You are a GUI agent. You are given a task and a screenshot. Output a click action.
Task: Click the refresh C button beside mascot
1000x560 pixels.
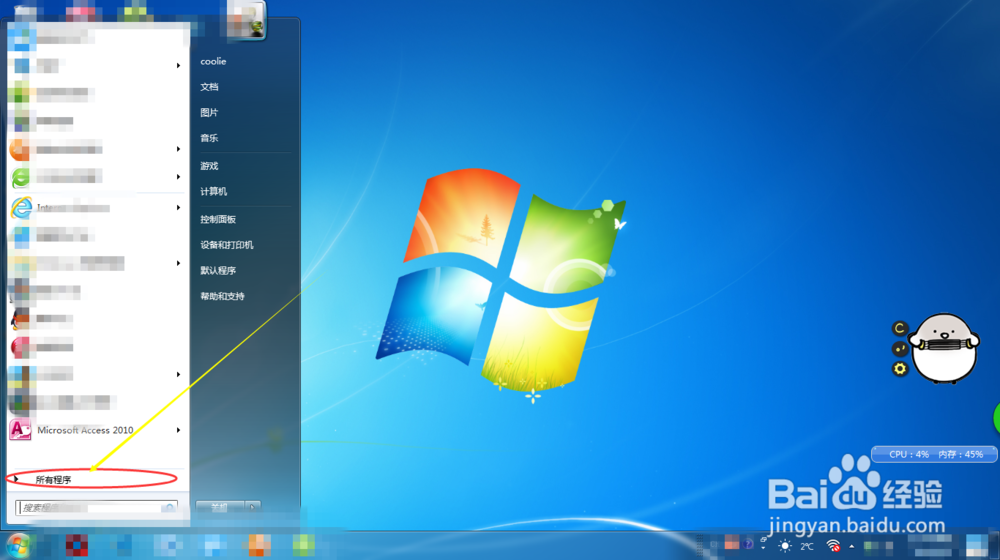tap(899, 328)
